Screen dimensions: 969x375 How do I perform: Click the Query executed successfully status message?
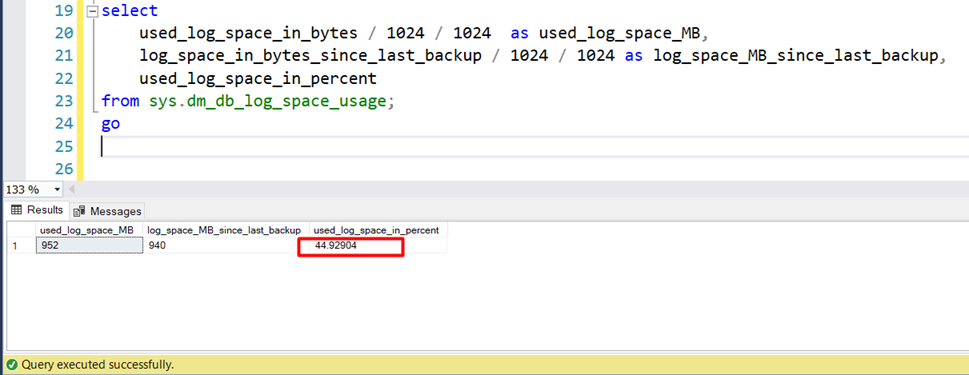98,364
